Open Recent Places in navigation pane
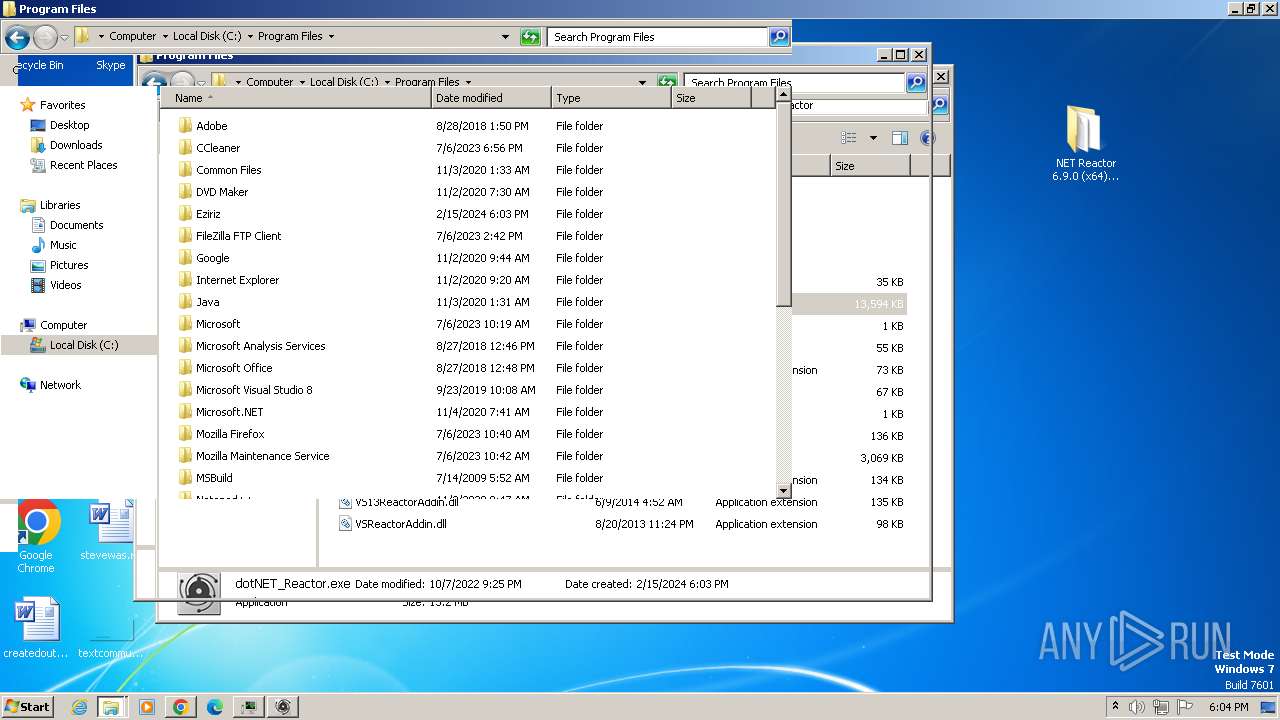 83,165
